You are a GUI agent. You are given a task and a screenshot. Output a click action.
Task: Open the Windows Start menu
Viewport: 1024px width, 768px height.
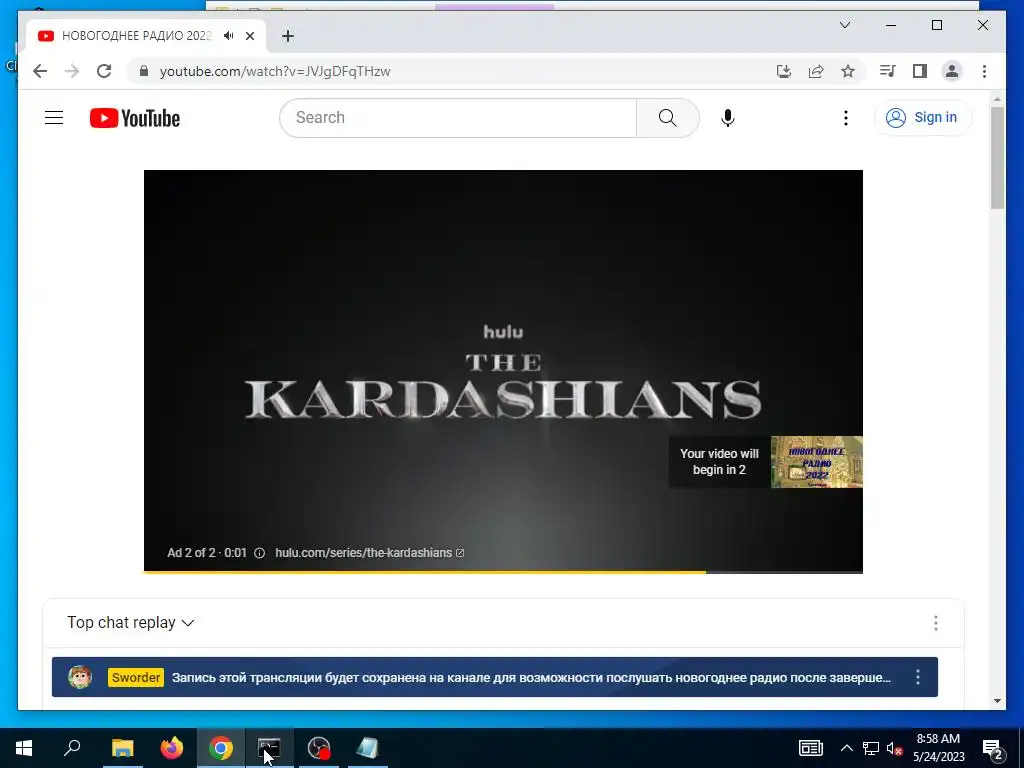[x=24, y=748]
